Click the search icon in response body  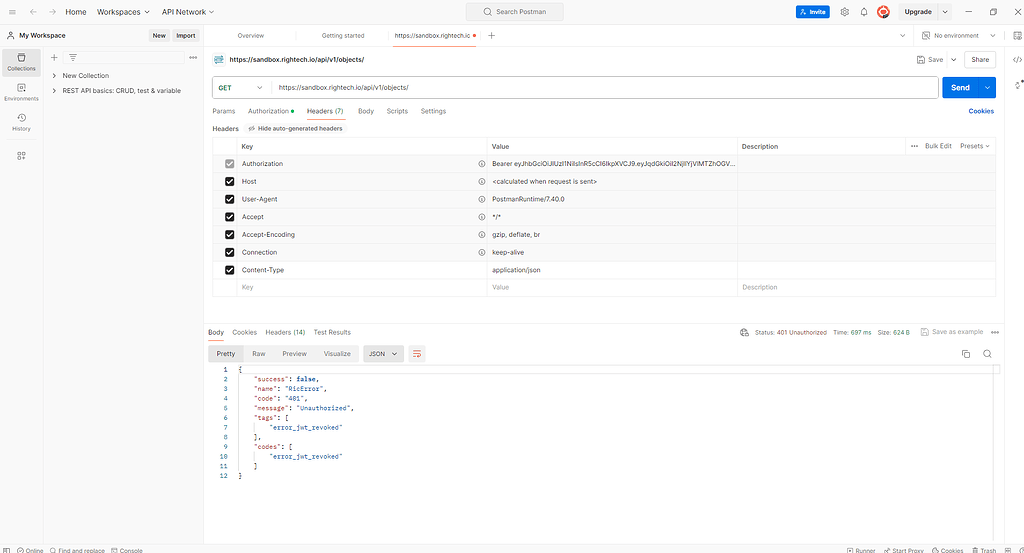point(987,354)
